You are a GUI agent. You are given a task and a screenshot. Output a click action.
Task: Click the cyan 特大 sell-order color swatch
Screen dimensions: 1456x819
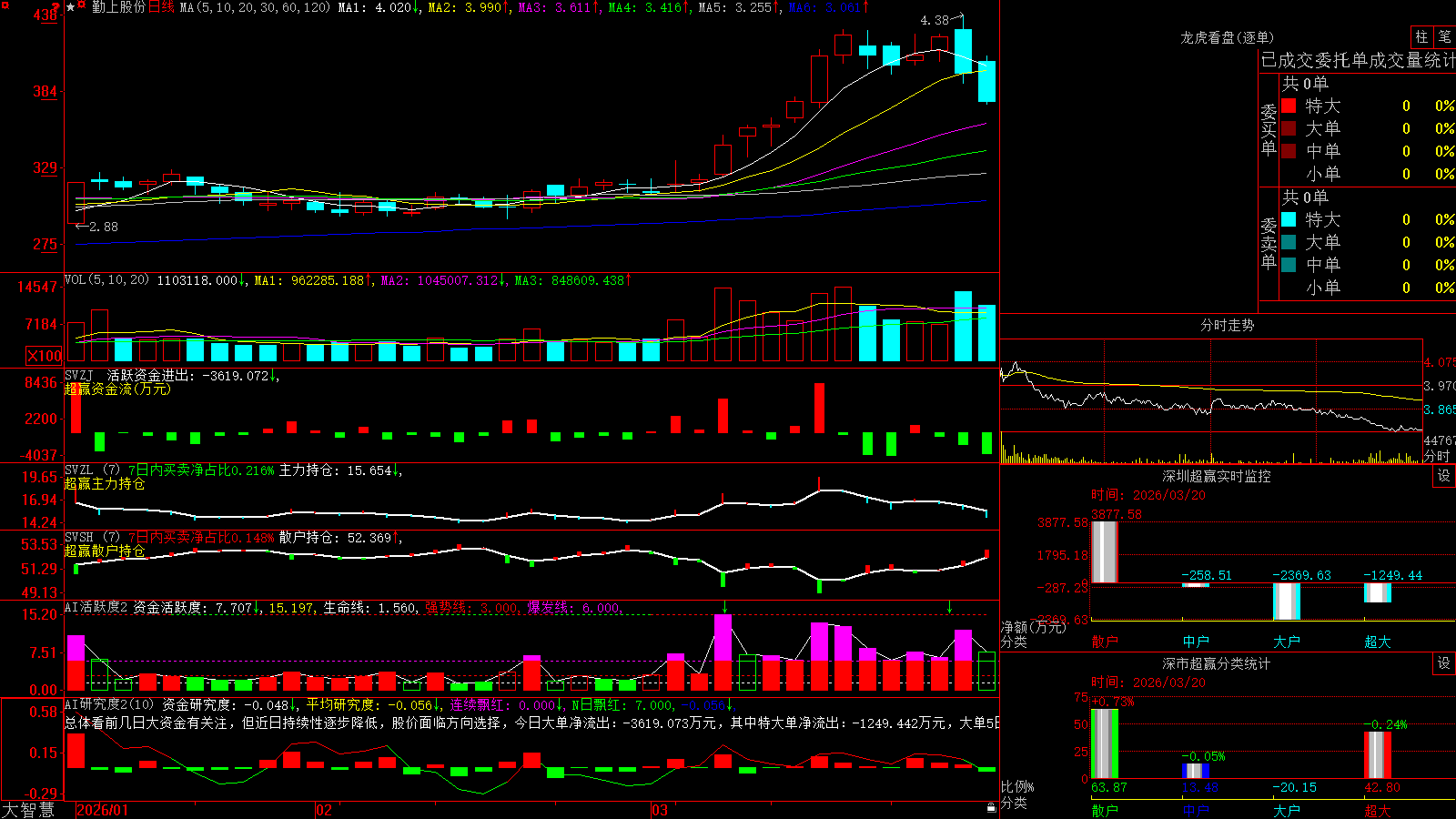click(x=1289, y=219)
